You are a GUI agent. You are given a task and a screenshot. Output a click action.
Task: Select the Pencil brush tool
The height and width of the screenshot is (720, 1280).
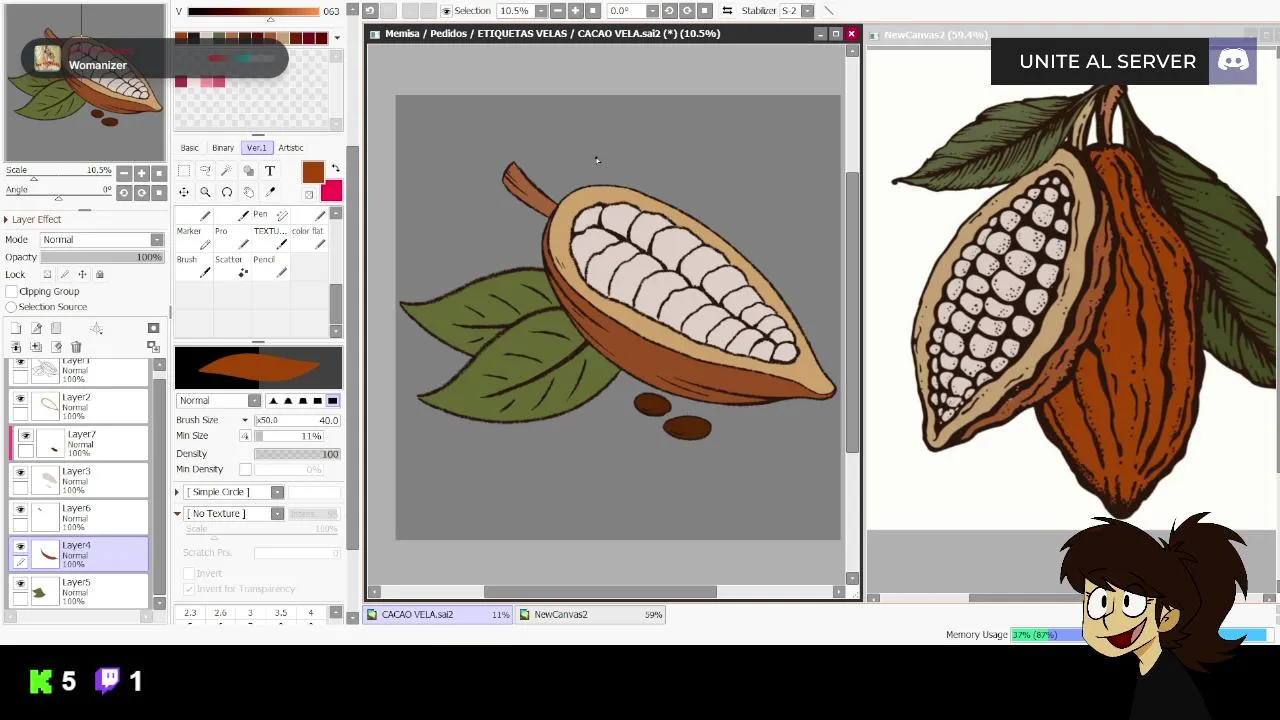coord(271,266)
